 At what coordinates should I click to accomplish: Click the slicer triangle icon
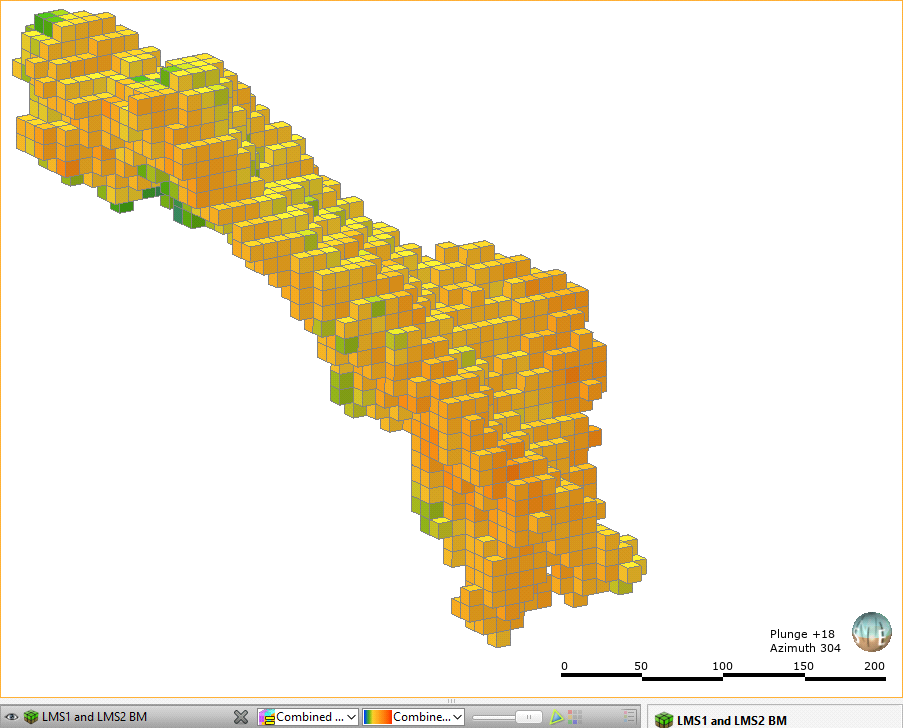(x=557, y=717)
